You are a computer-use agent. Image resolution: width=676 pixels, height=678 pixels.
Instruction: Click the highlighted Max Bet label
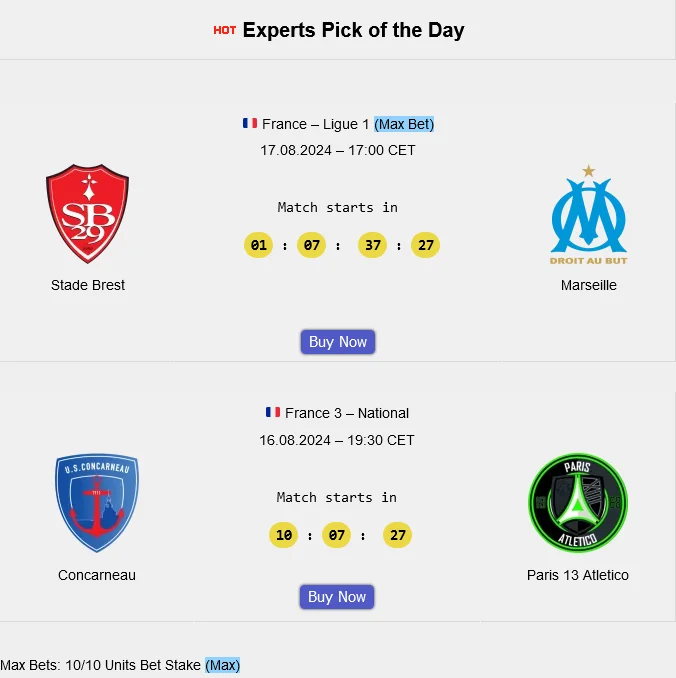pyautogui.click(x=404, y=124)
